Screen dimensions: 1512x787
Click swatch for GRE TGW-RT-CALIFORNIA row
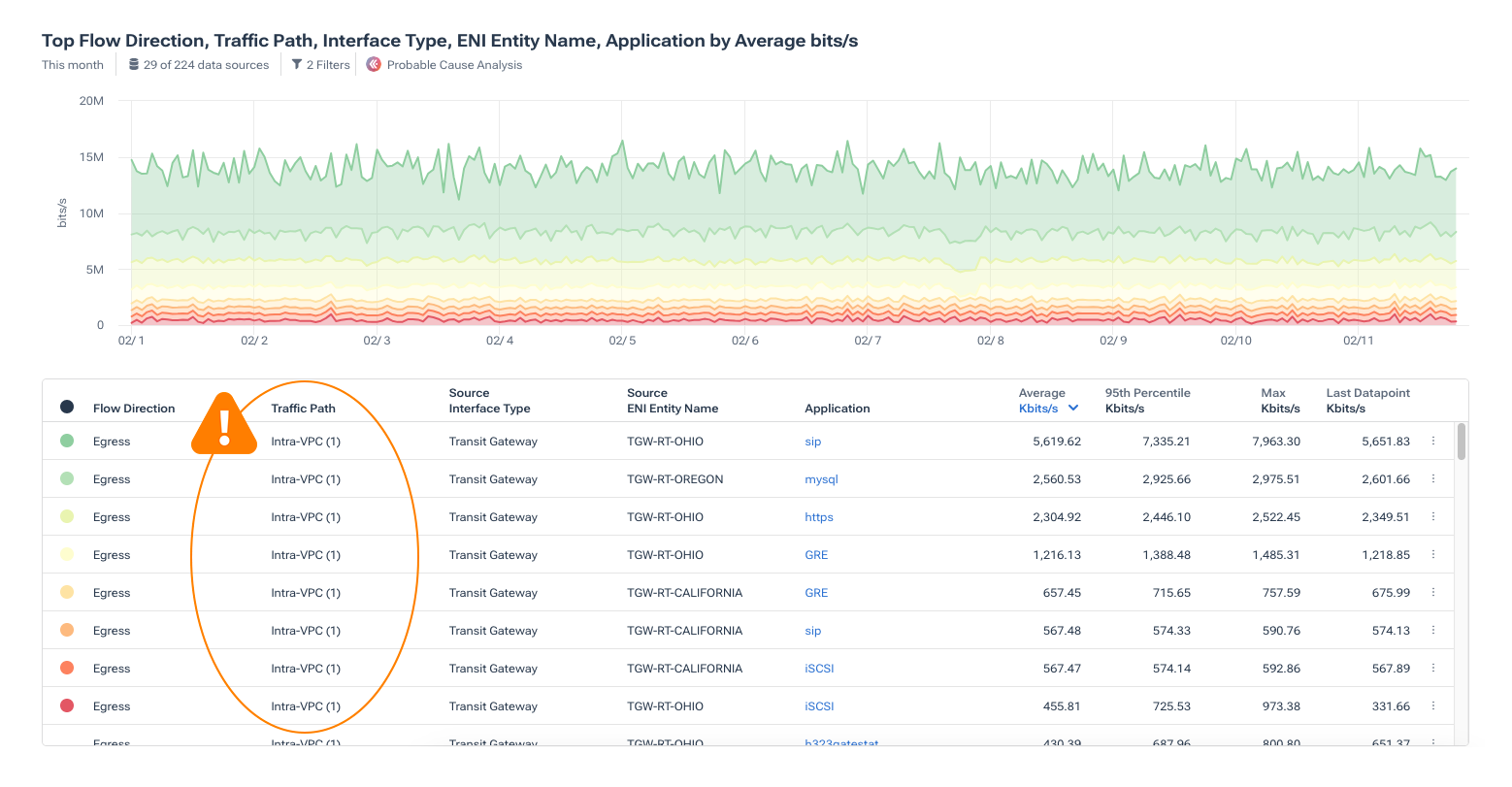[67, 592]
